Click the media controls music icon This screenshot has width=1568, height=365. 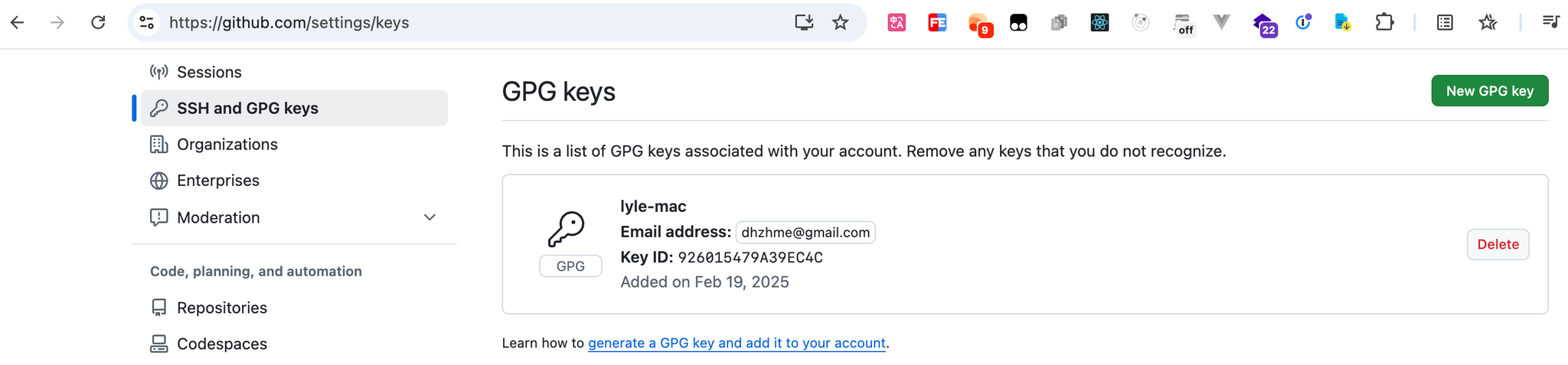click(1550, 23)
